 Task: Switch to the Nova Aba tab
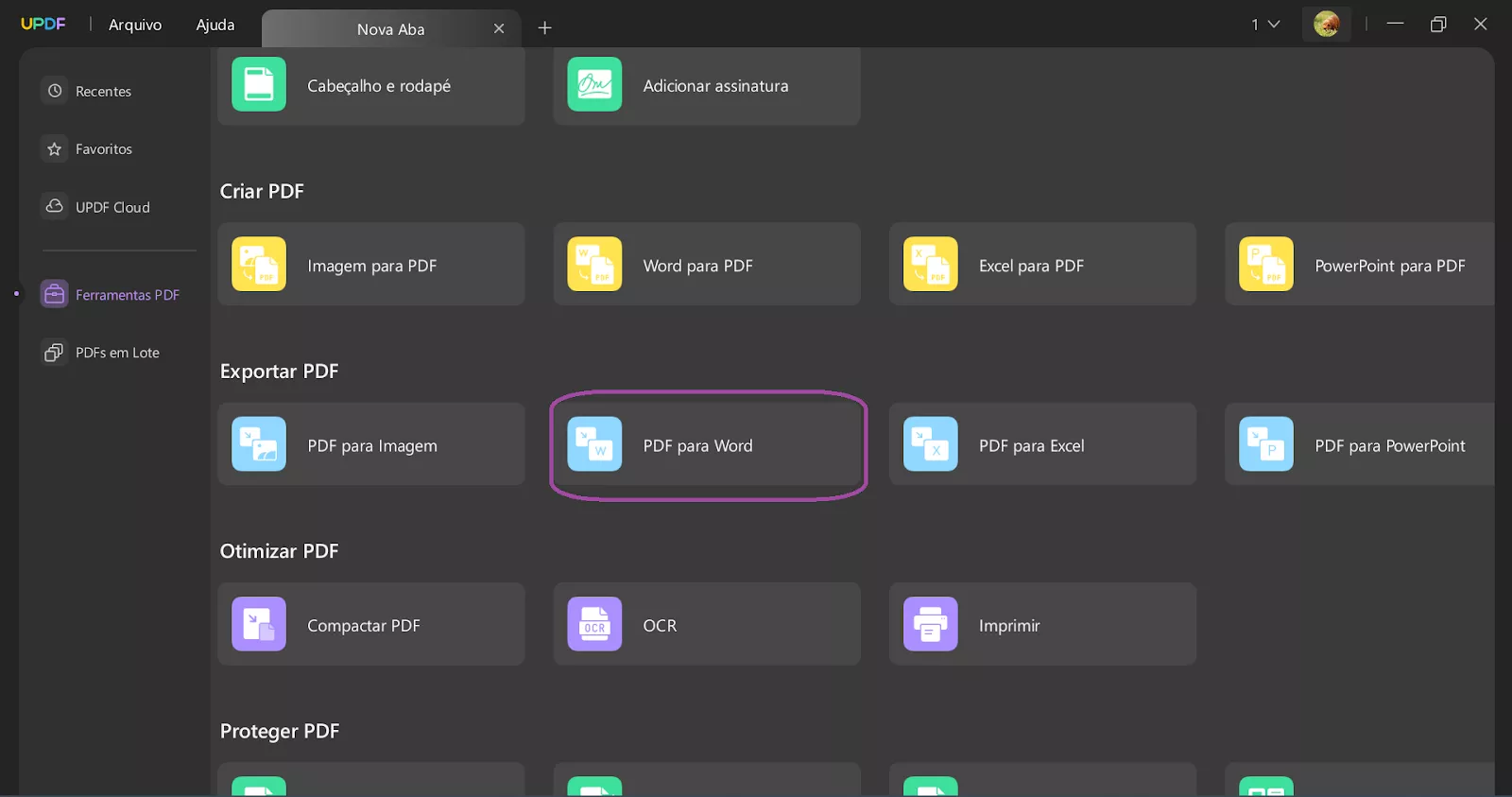coord(391,28)
